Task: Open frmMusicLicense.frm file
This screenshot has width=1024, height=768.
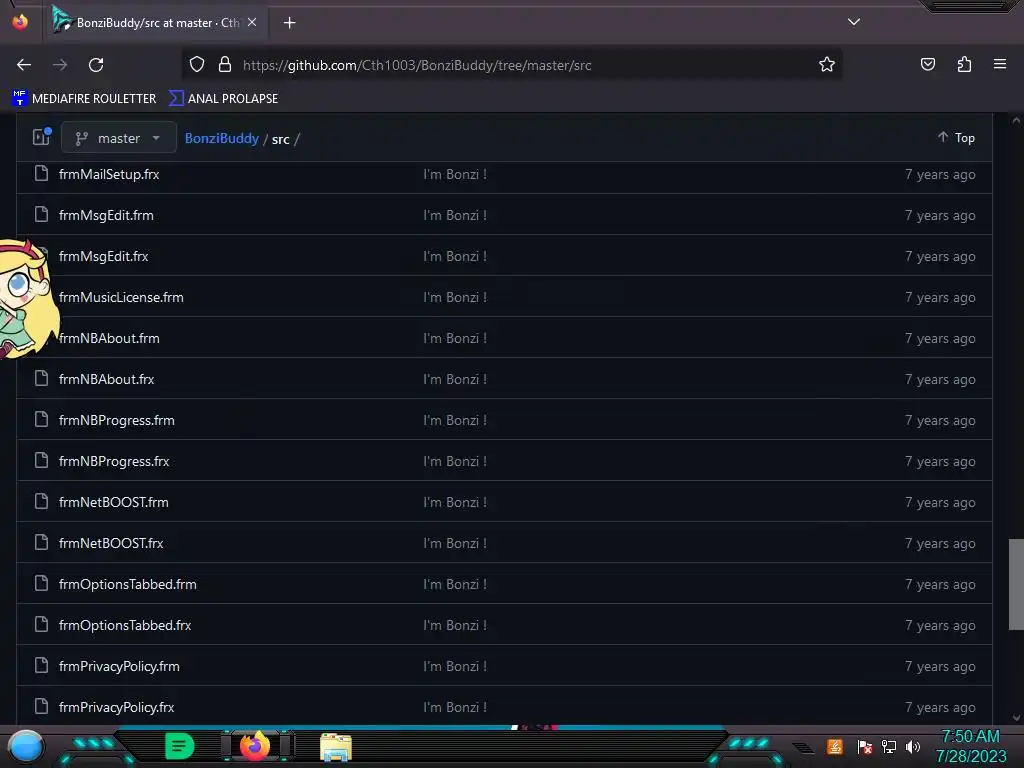Action: tap(121, 297)
